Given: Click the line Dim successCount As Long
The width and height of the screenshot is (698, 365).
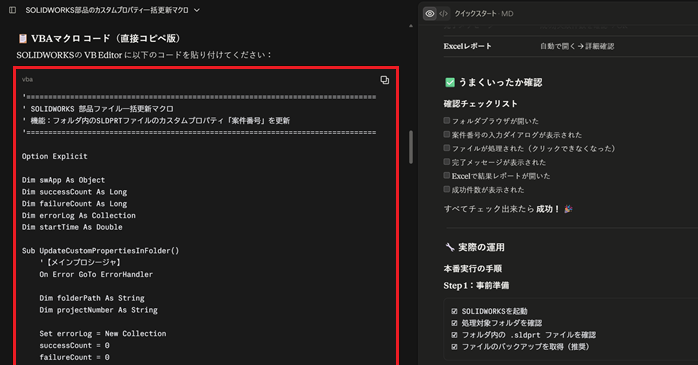Looking at the screenshot, I should pyautogui.click(x=74, y=192).
